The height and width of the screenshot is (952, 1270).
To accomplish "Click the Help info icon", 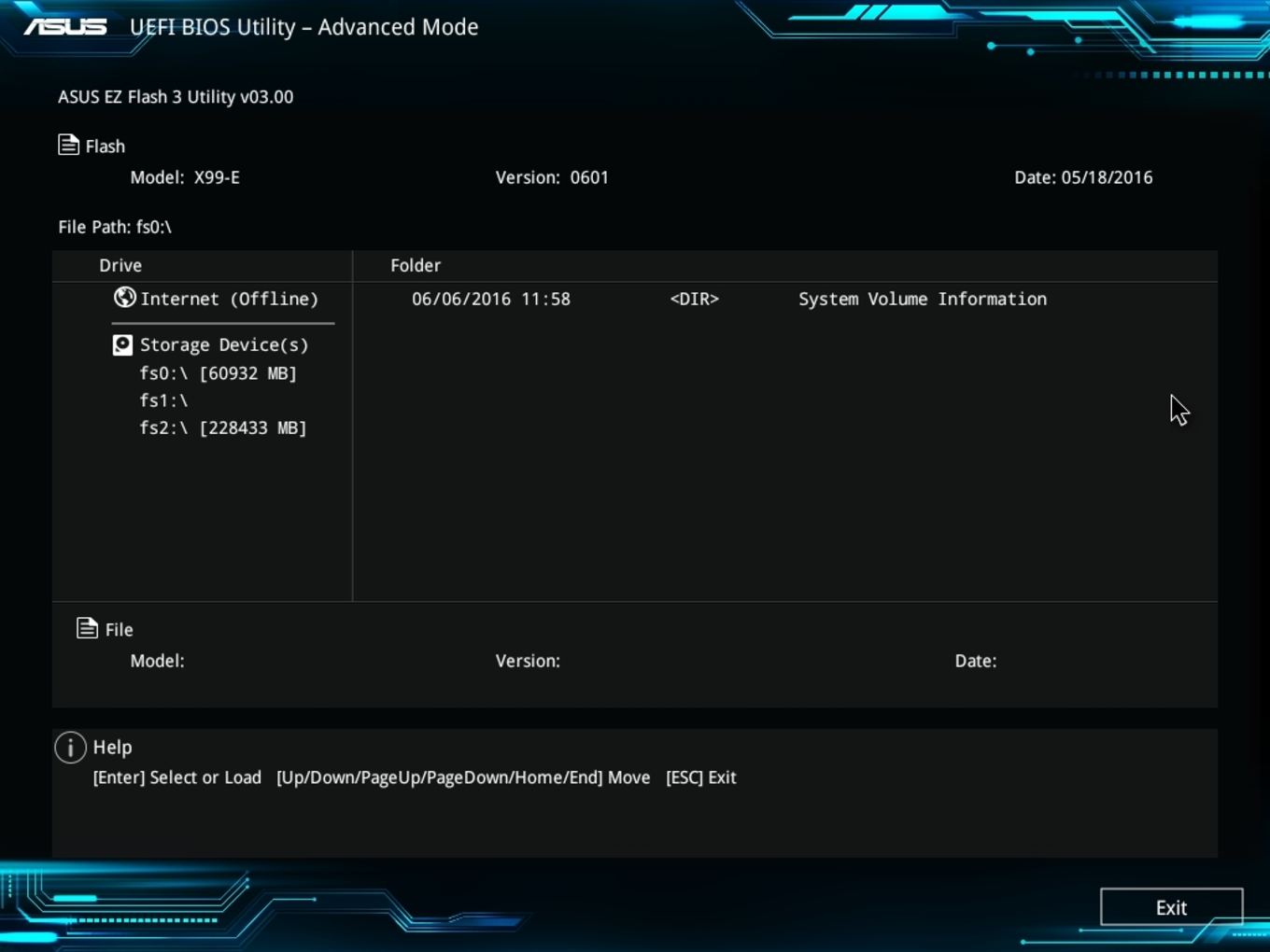I will [71, 748].
